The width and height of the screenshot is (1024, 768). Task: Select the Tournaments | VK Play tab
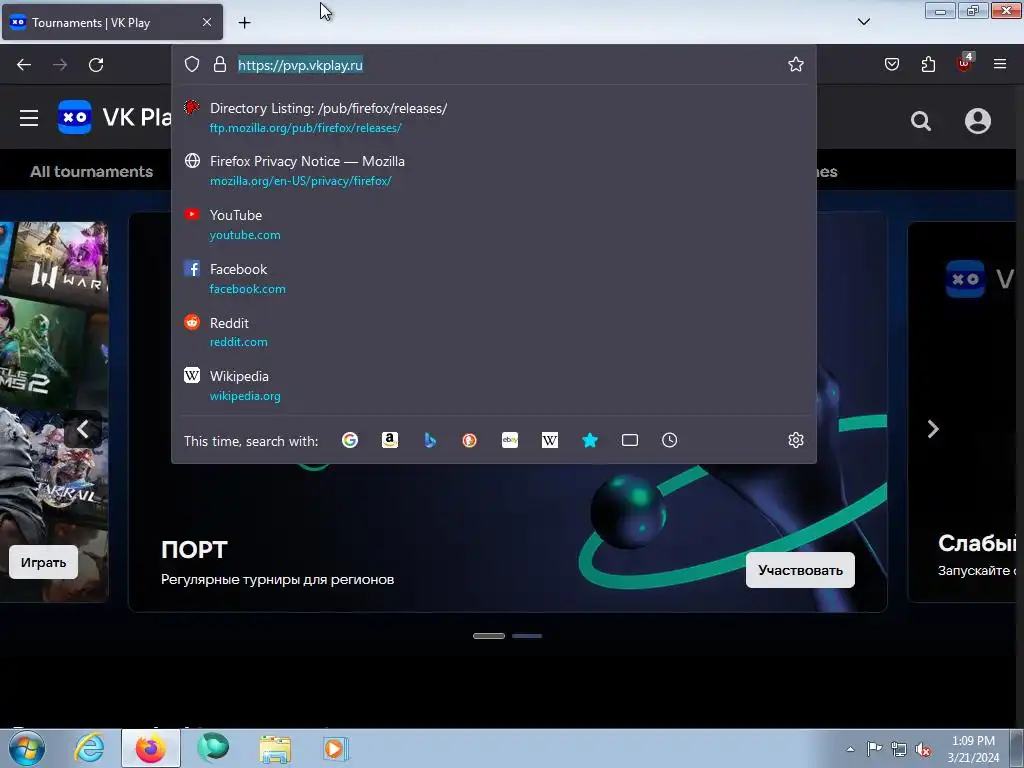[x=112, y=22]
